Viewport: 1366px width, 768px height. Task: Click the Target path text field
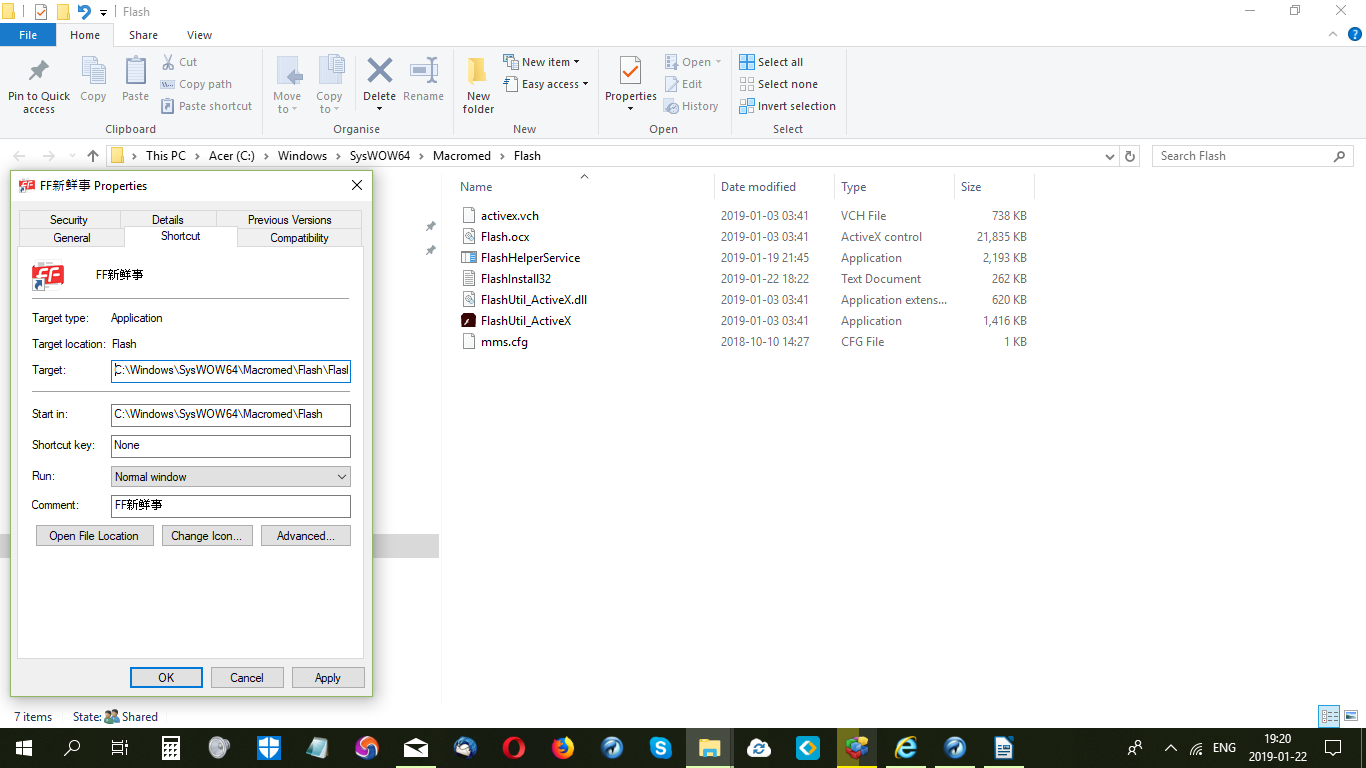pos(231,370)
